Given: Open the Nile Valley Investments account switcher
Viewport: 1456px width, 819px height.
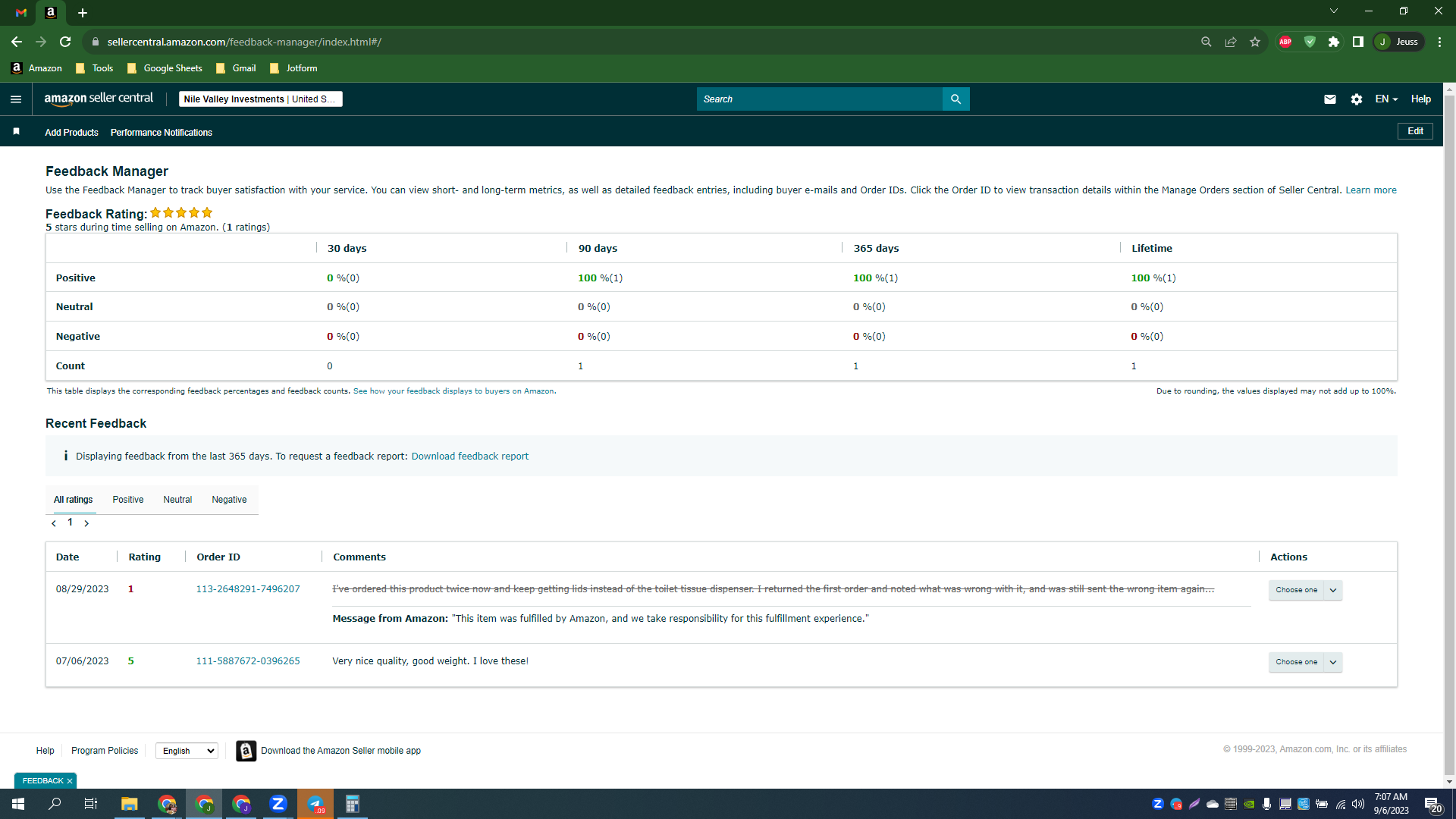Looking at the screenshot, I should point(260,99).
